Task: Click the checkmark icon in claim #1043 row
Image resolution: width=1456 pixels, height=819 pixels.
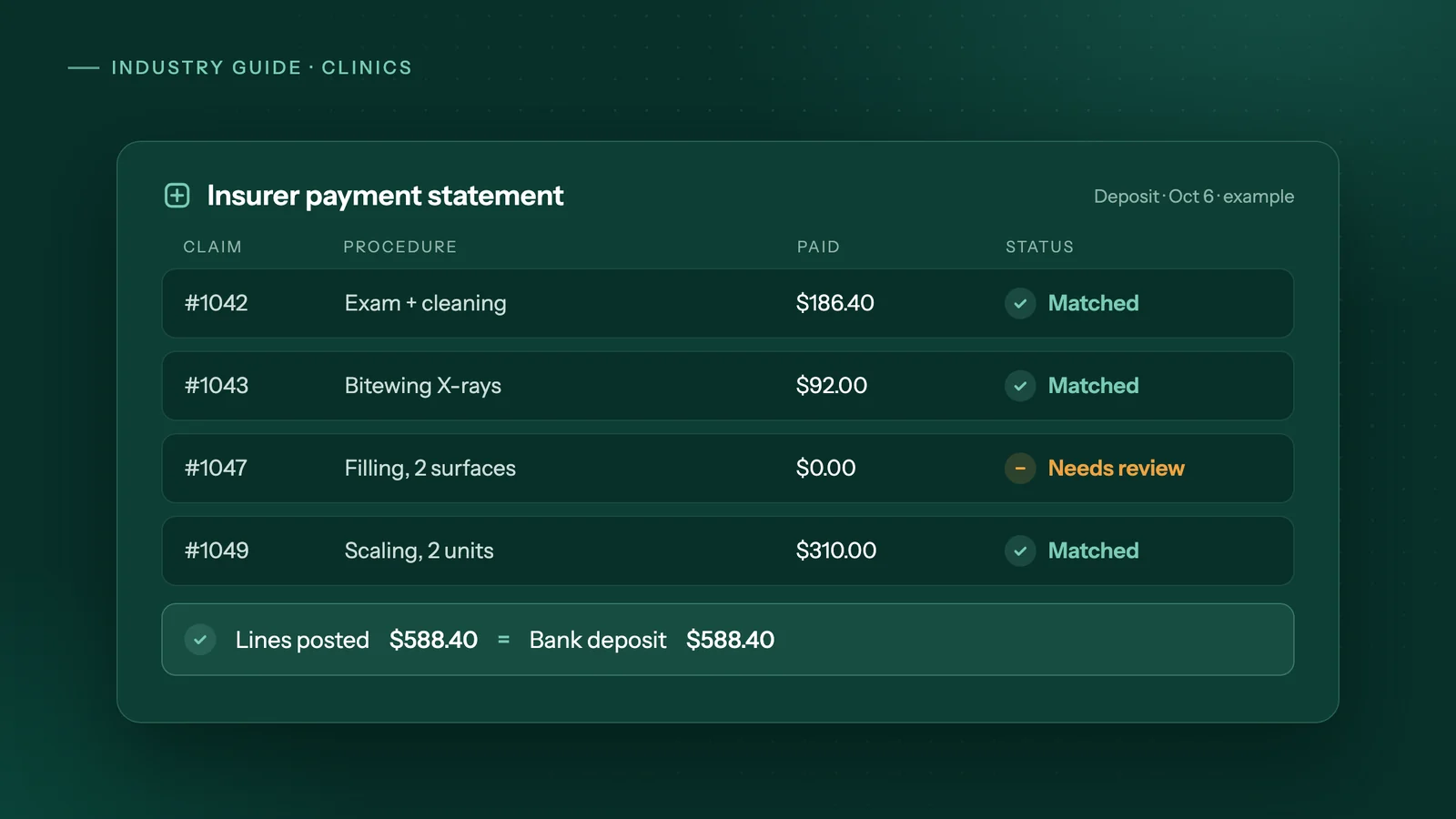Action: (1020, 386)
